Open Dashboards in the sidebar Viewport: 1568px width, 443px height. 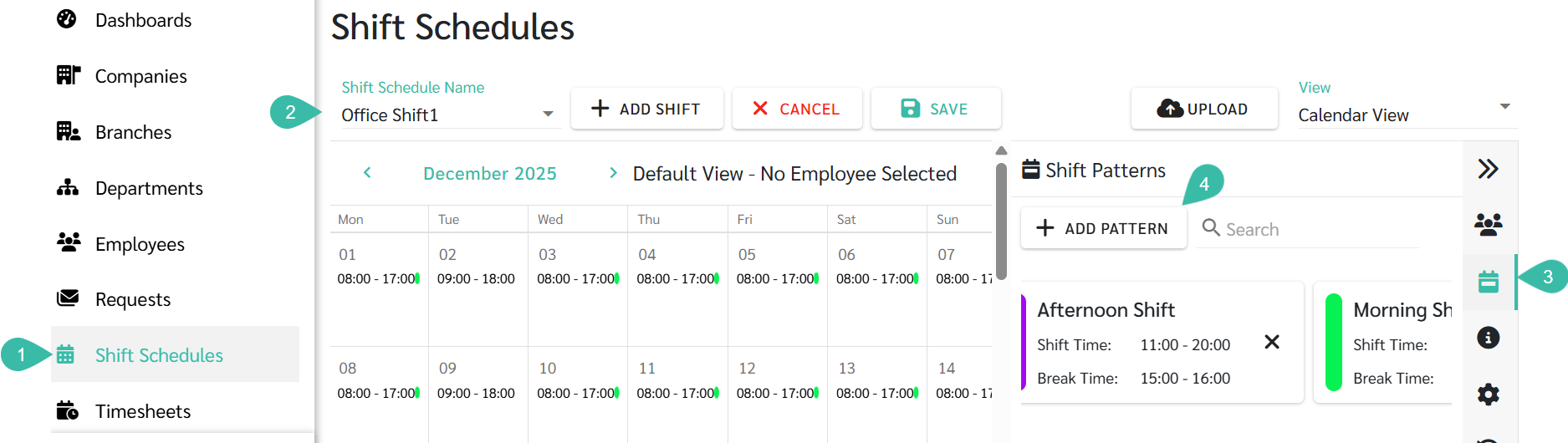143,20
